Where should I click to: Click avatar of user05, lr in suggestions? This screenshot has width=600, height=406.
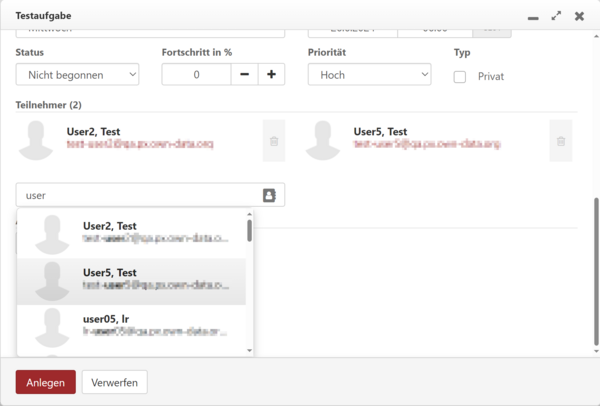tap(52, 328)
